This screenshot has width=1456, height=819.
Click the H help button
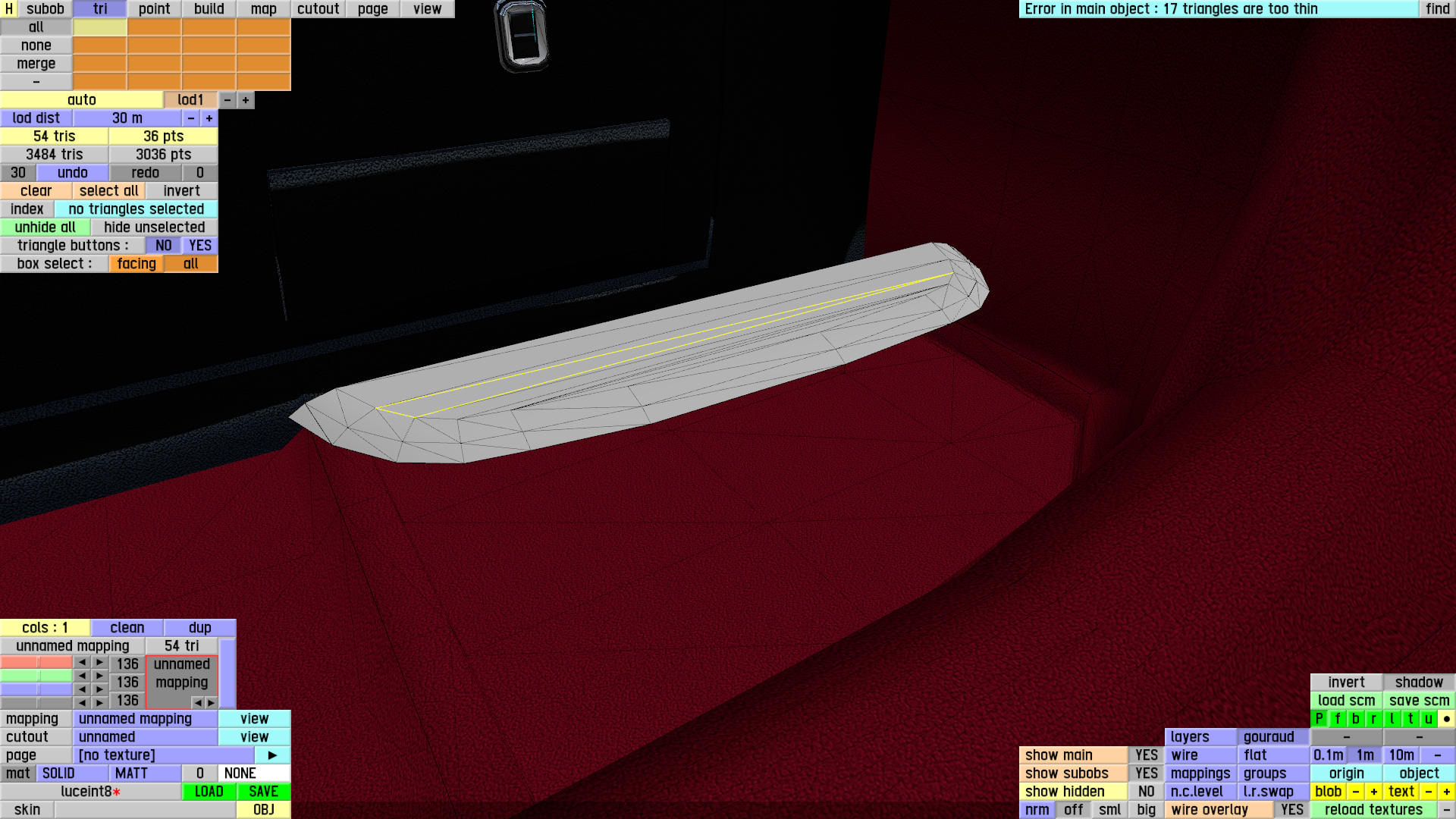pos(8,9)
